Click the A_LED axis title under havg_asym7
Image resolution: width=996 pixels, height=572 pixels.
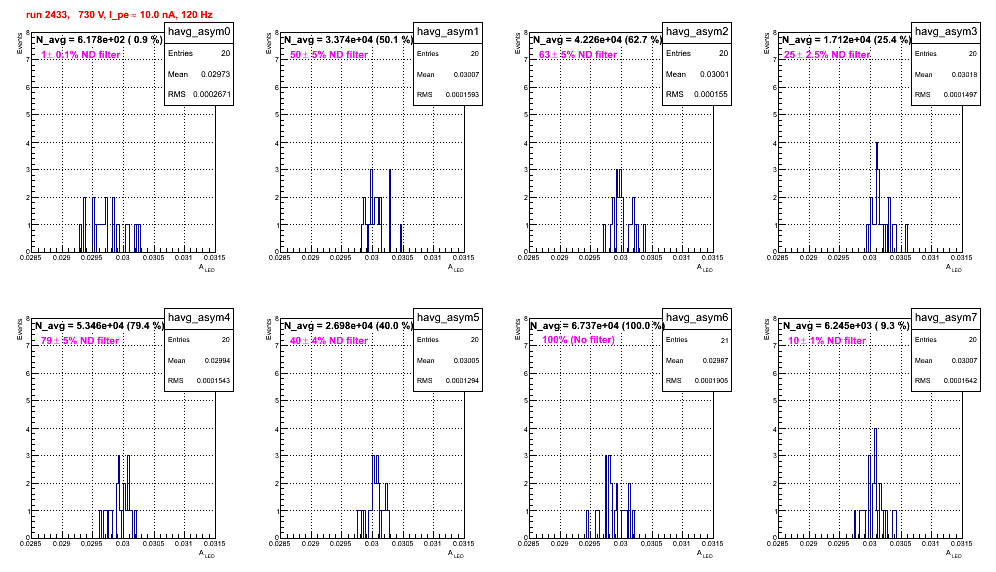point(953,554)
